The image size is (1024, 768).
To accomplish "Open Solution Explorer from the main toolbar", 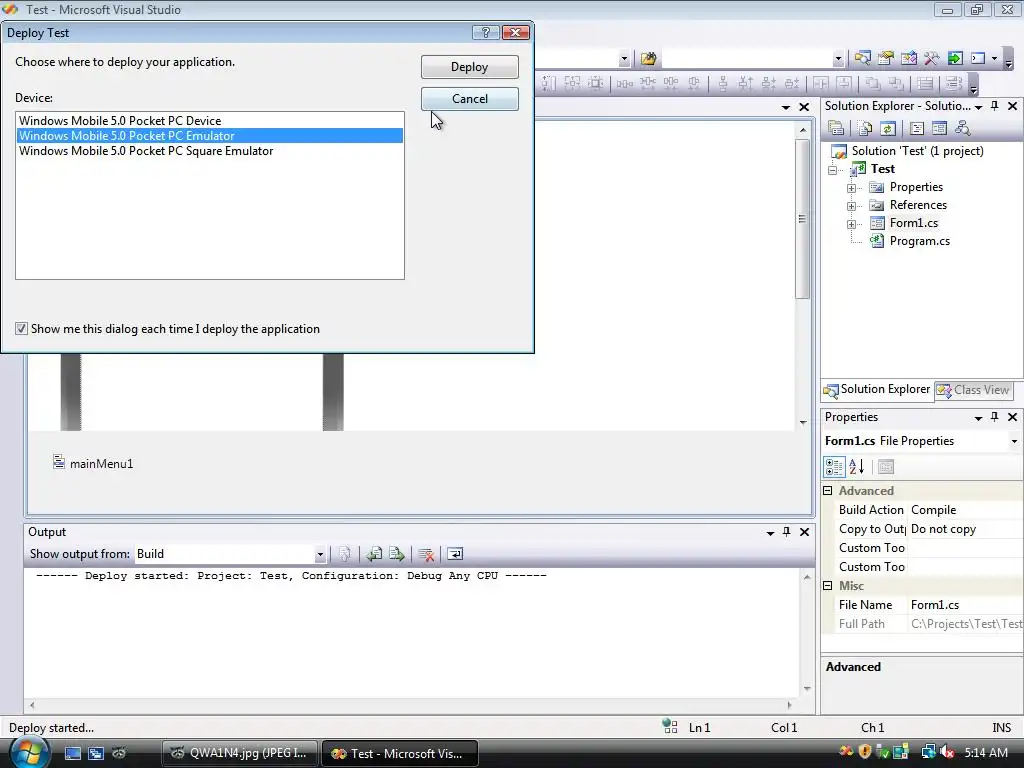I will 862,59.
